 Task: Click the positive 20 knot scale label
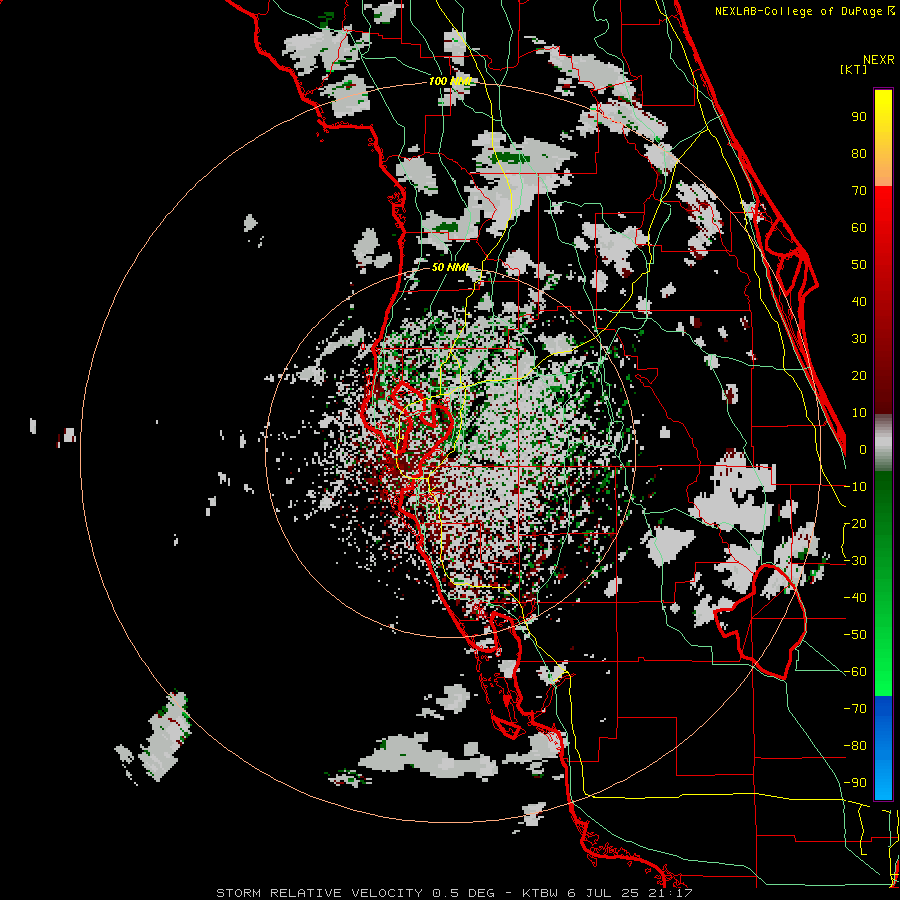tap(859, 376)
